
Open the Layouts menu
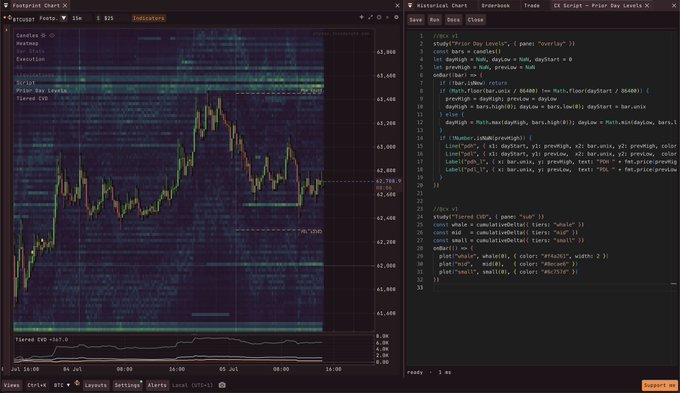[x=96, y=385]
